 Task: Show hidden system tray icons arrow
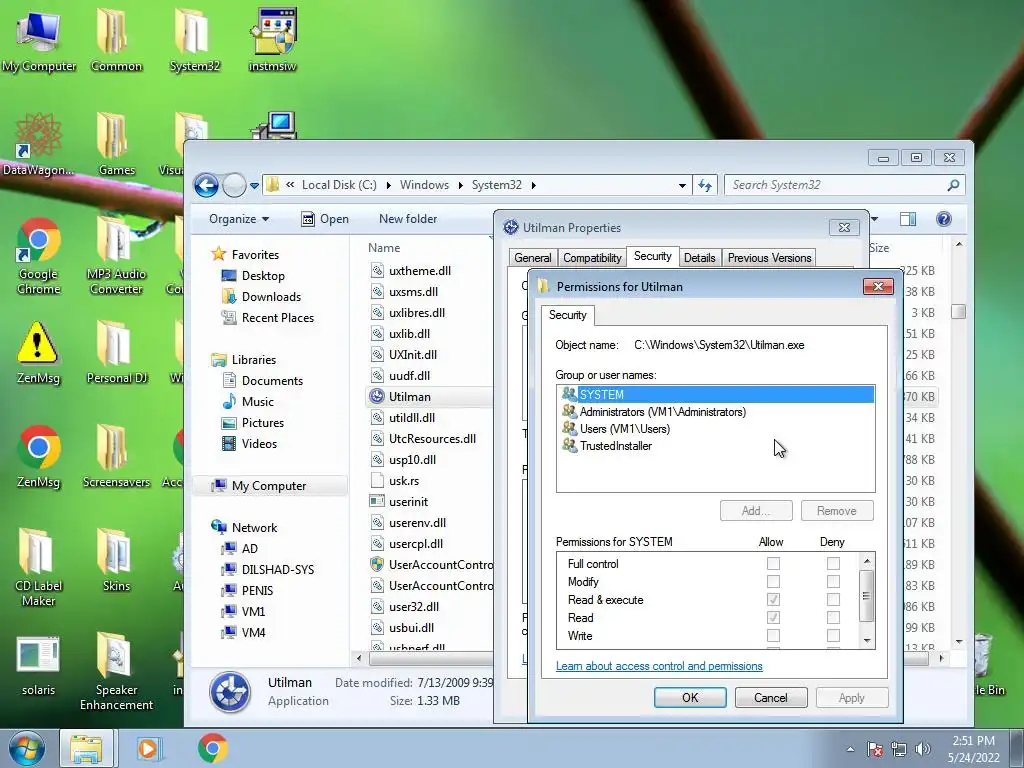pyautogui.click(x=850, y=749)
